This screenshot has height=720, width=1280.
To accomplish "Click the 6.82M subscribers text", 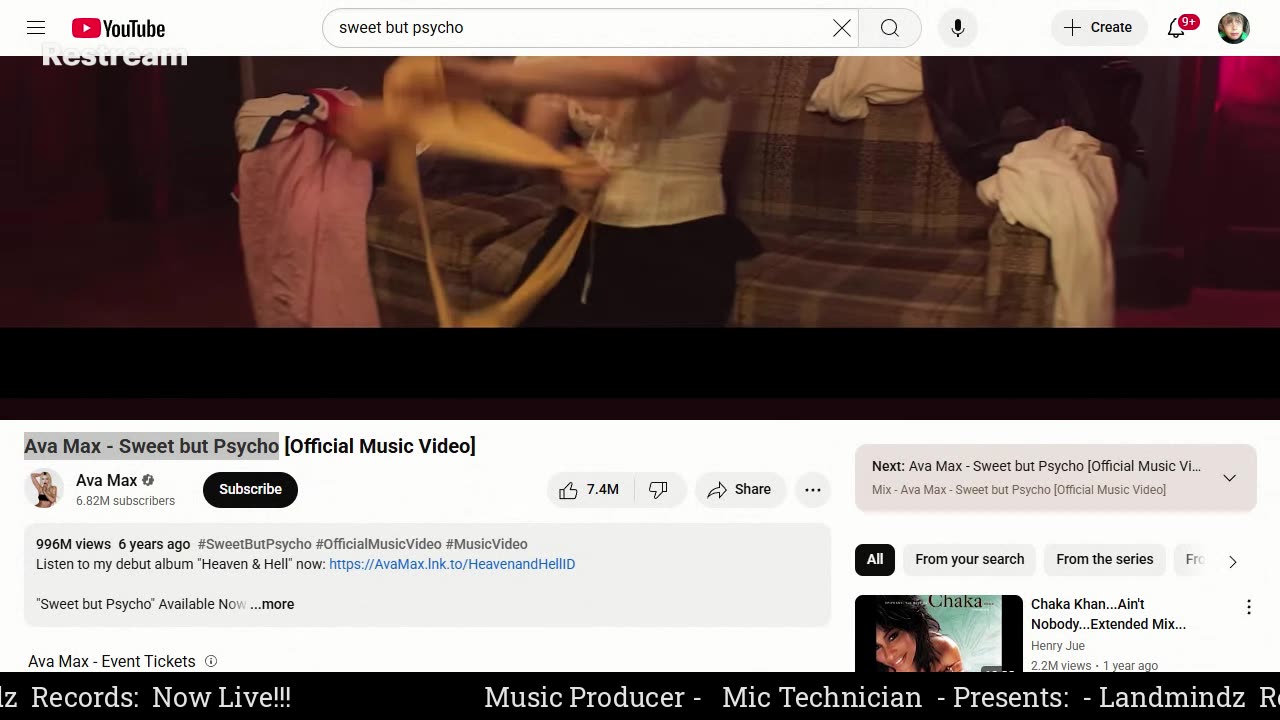I will pyautogui.click(x=125, y=501).
